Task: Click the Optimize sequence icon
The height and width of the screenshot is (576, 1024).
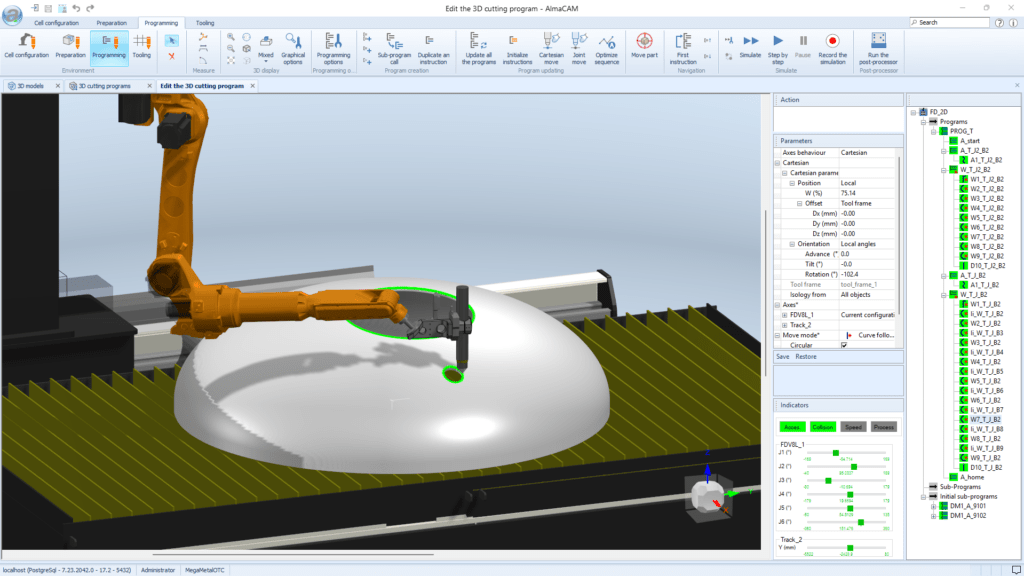Action: [x=607, y=45]
